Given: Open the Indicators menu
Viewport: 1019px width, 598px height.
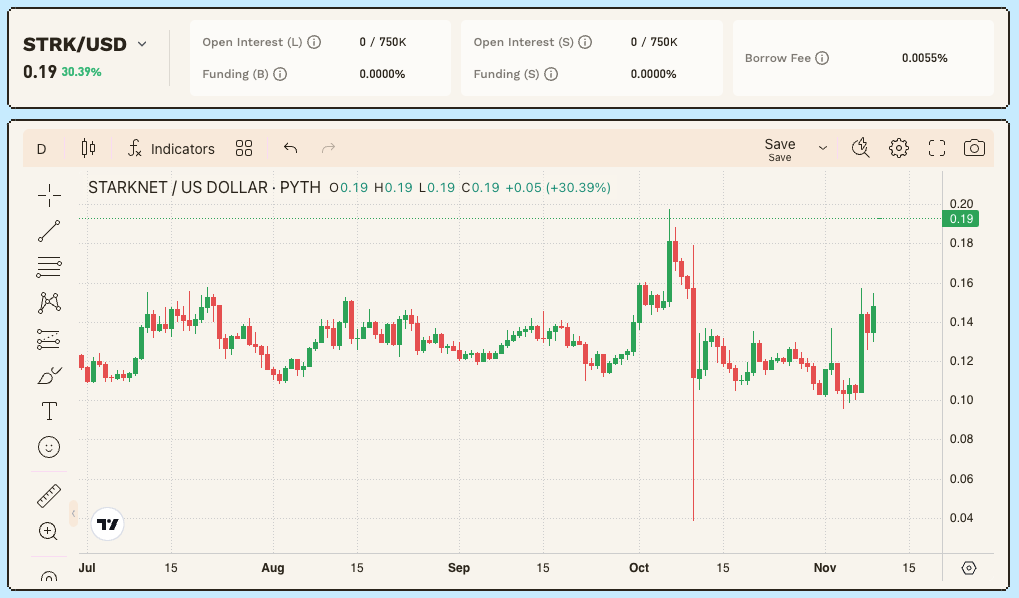Looking at the screenshot, I should coord(172,149).
